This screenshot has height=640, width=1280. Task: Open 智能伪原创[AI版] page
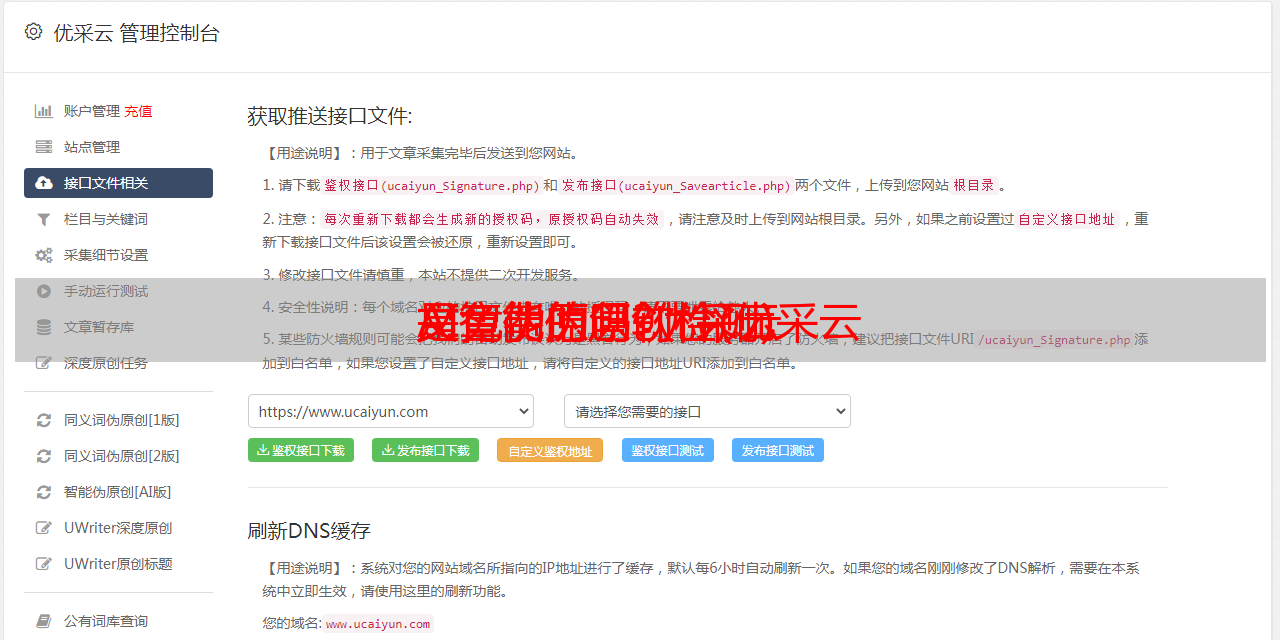click(118, 492)
